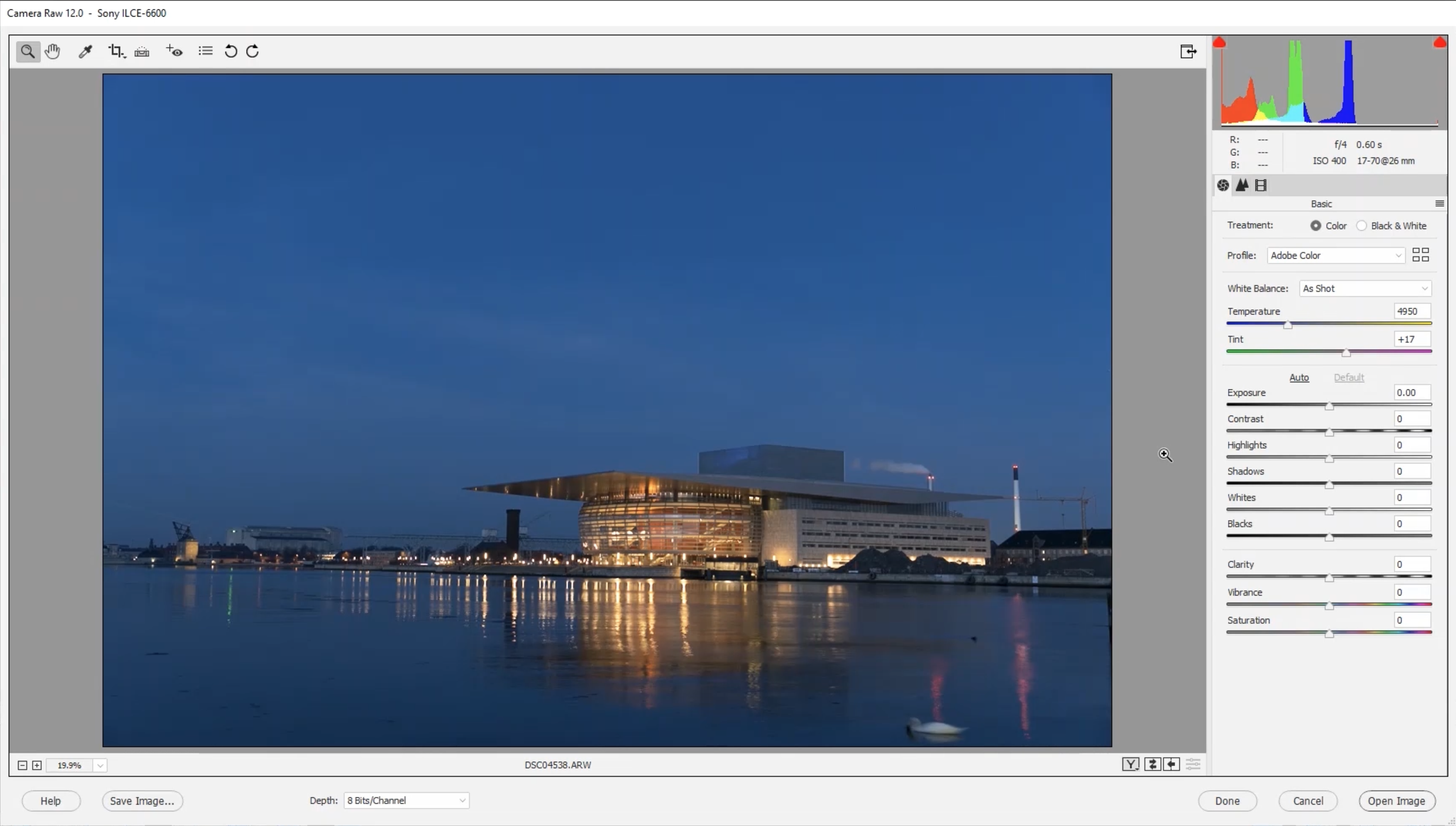Toggle full screen mode icon

pyautogui.click(x=1188, y=52)
